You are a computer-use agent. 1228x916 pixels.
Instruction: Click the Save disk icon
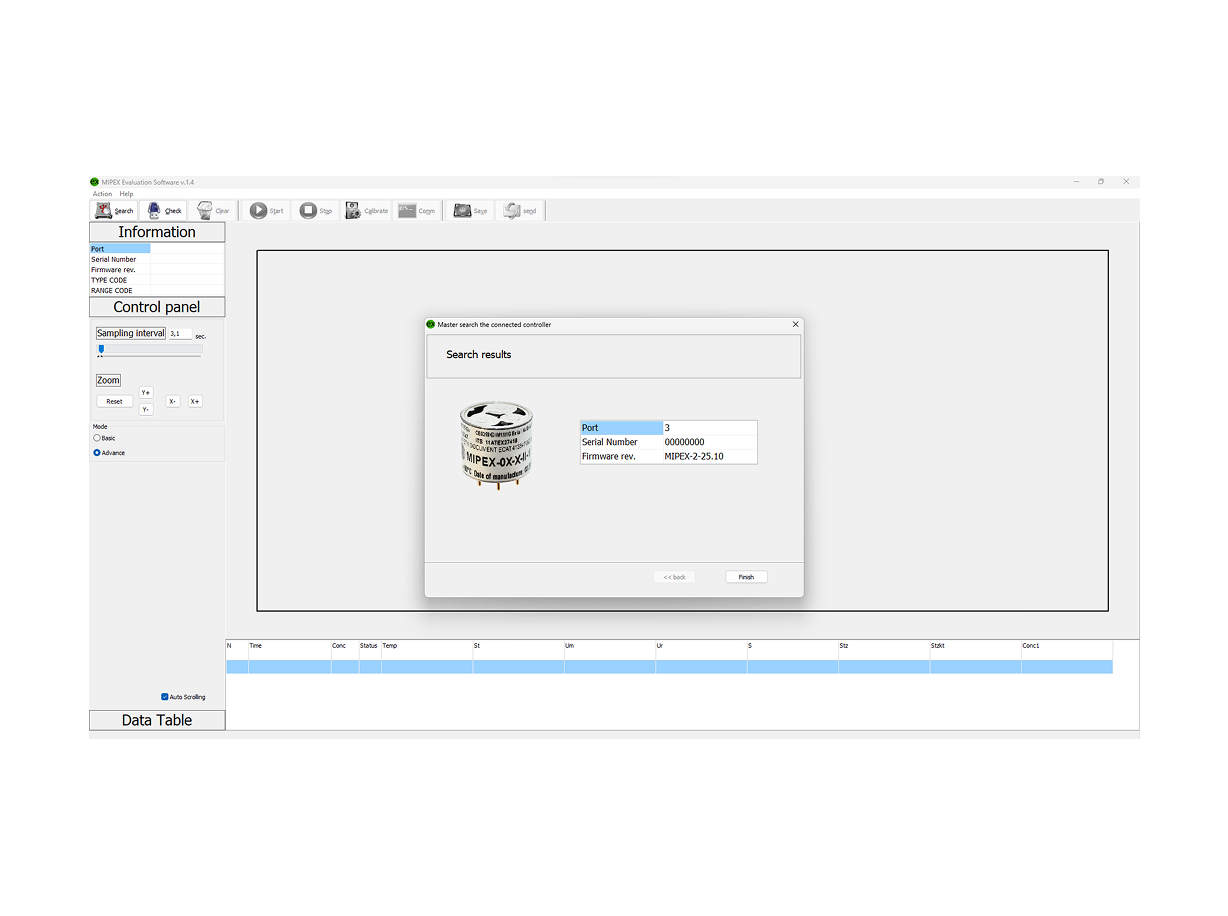[462, 211]
